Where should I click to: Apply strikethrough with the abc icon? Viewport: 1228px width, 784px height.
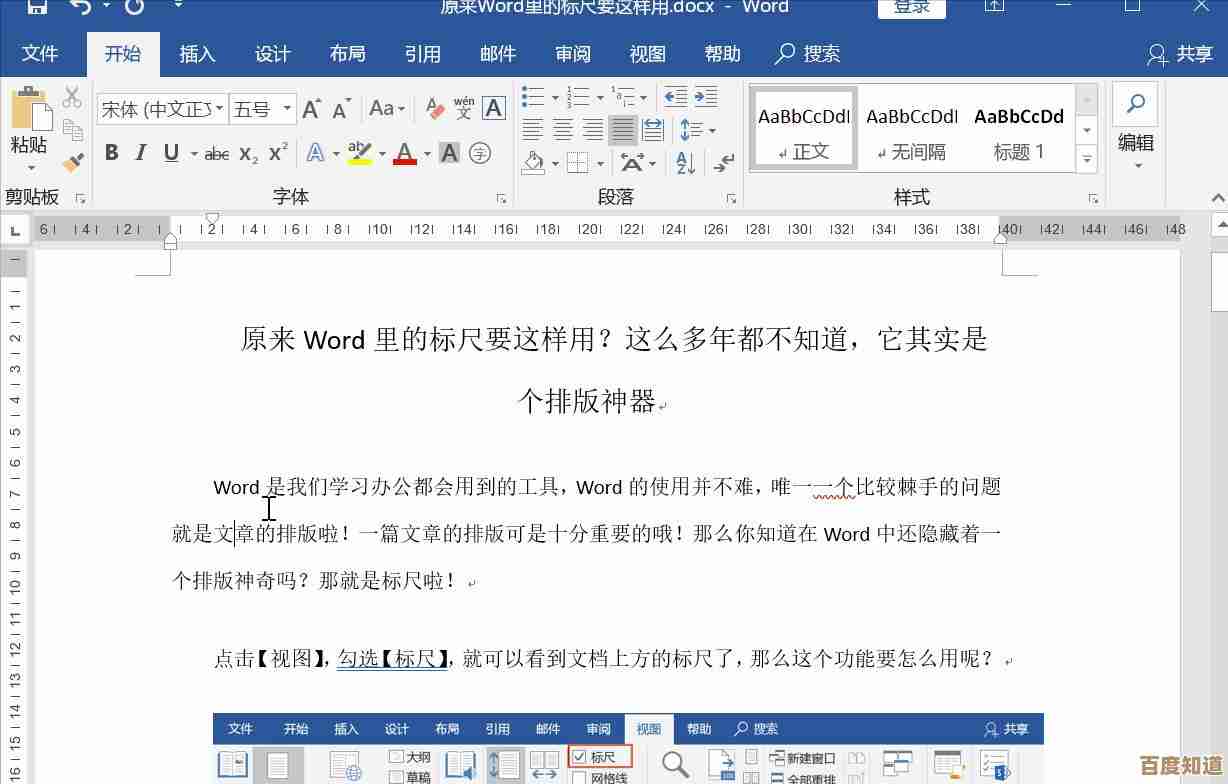tap(216, 154)
